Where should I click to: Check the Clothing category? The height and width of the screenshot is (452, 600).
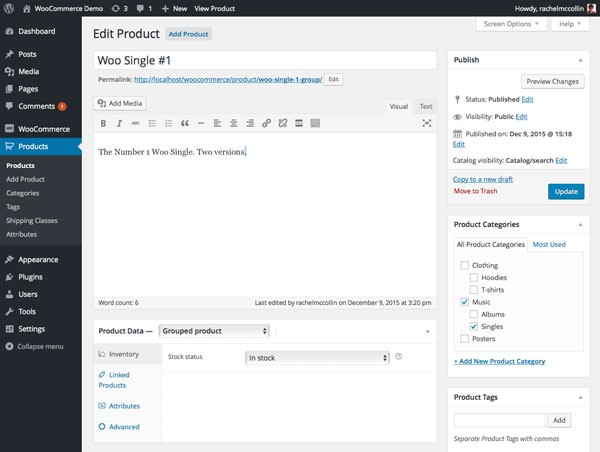465,265
